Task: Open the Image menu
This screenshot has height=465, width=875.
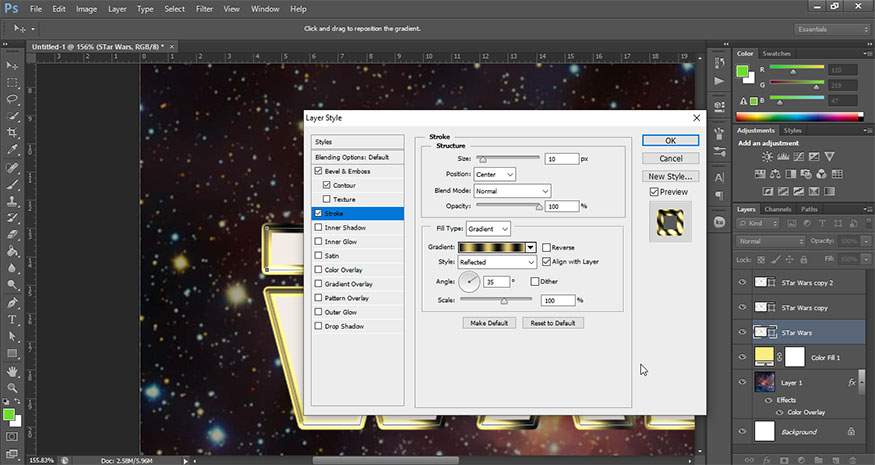Action: (x=86, y=9)
